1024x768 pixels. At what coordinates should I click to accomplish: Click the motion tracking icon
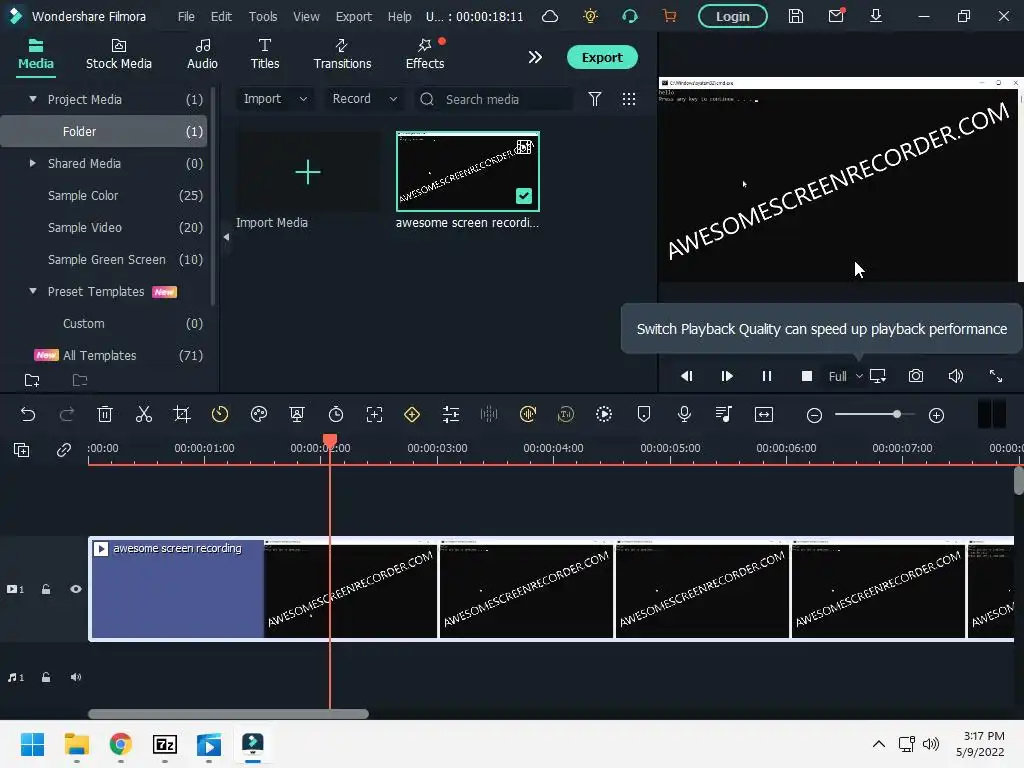click(x=374, y=414)
